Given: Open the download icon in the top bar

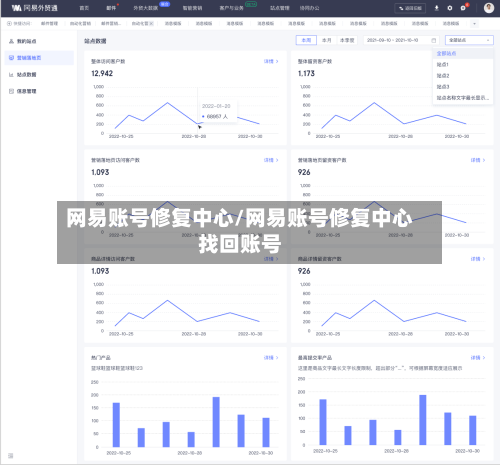Looking at the screenshot, I should click(437, 8).
